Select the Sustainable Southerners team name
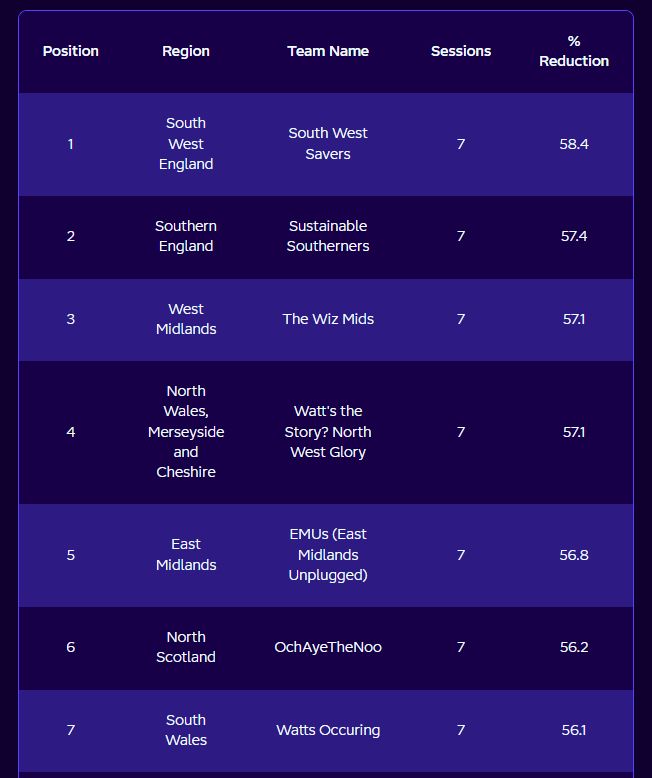The image size is (652, 778). pyautogui.click(x=328, y=236)
